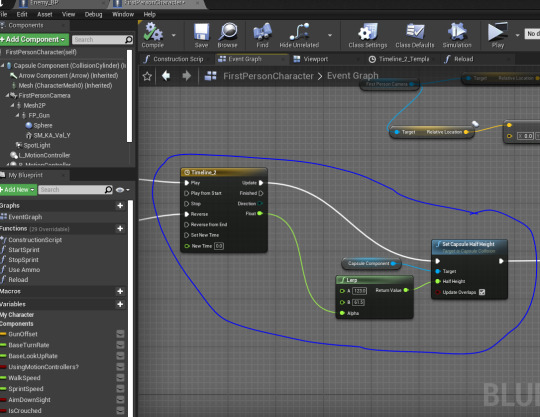Click magnifier icon in Components search

tap(128, 40)
